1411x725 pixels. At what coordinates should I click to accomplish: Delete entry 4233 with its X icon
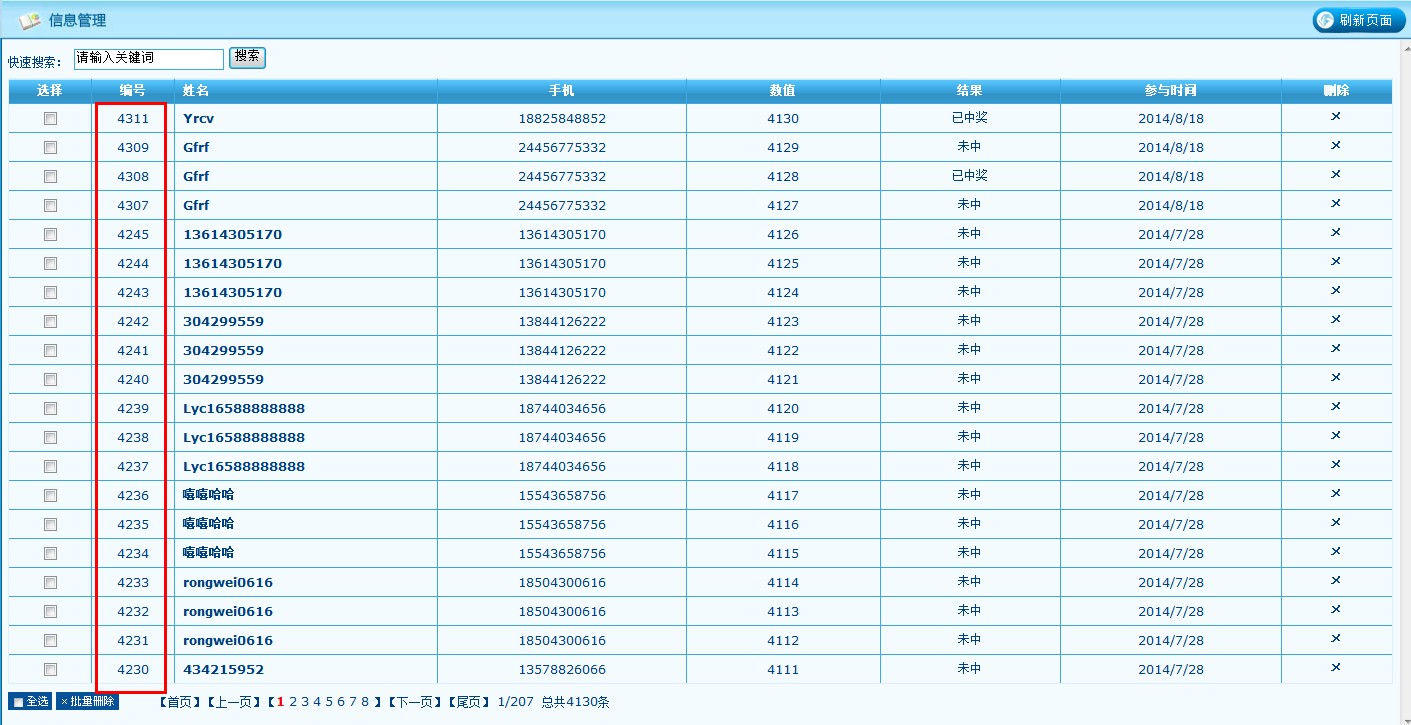pyautogui.click(x=1335, y=581)
